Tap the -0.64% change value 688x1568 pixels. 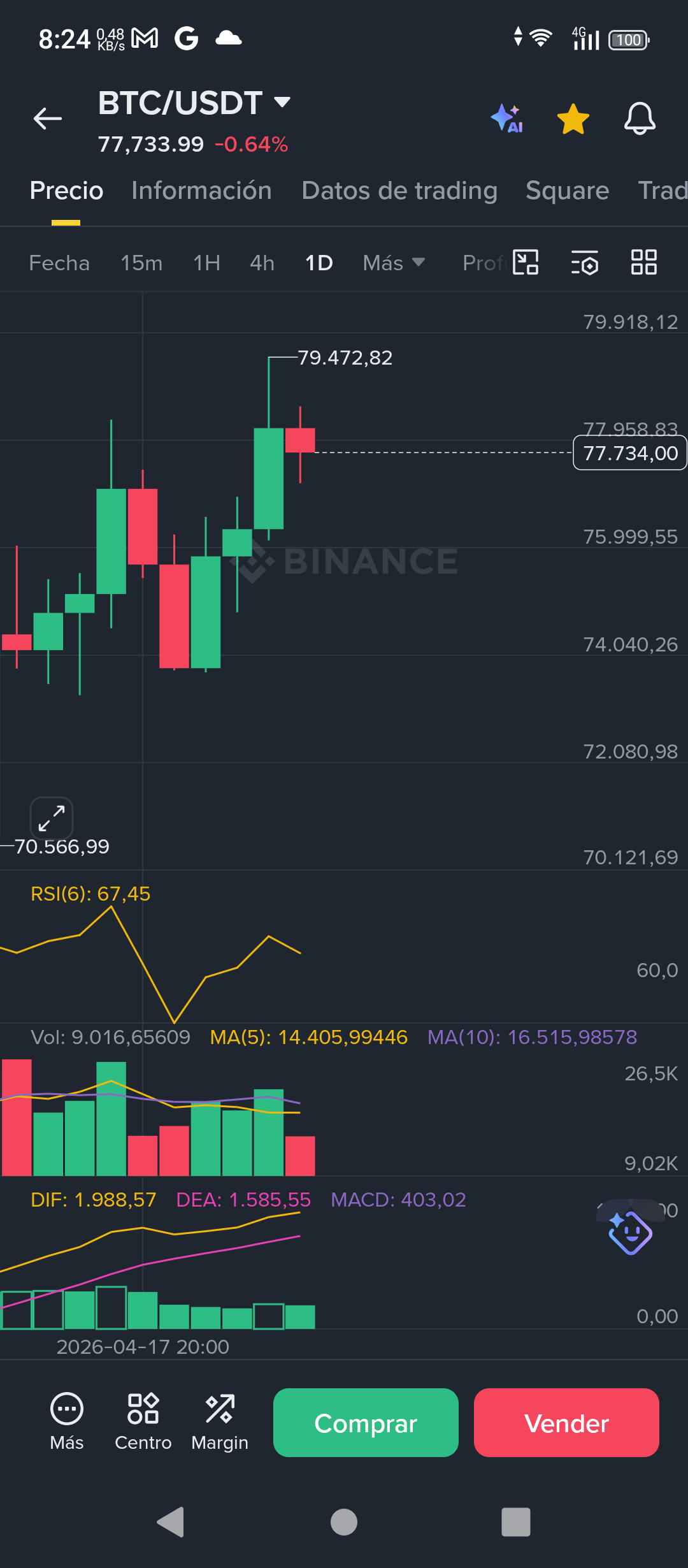[252, 144]
